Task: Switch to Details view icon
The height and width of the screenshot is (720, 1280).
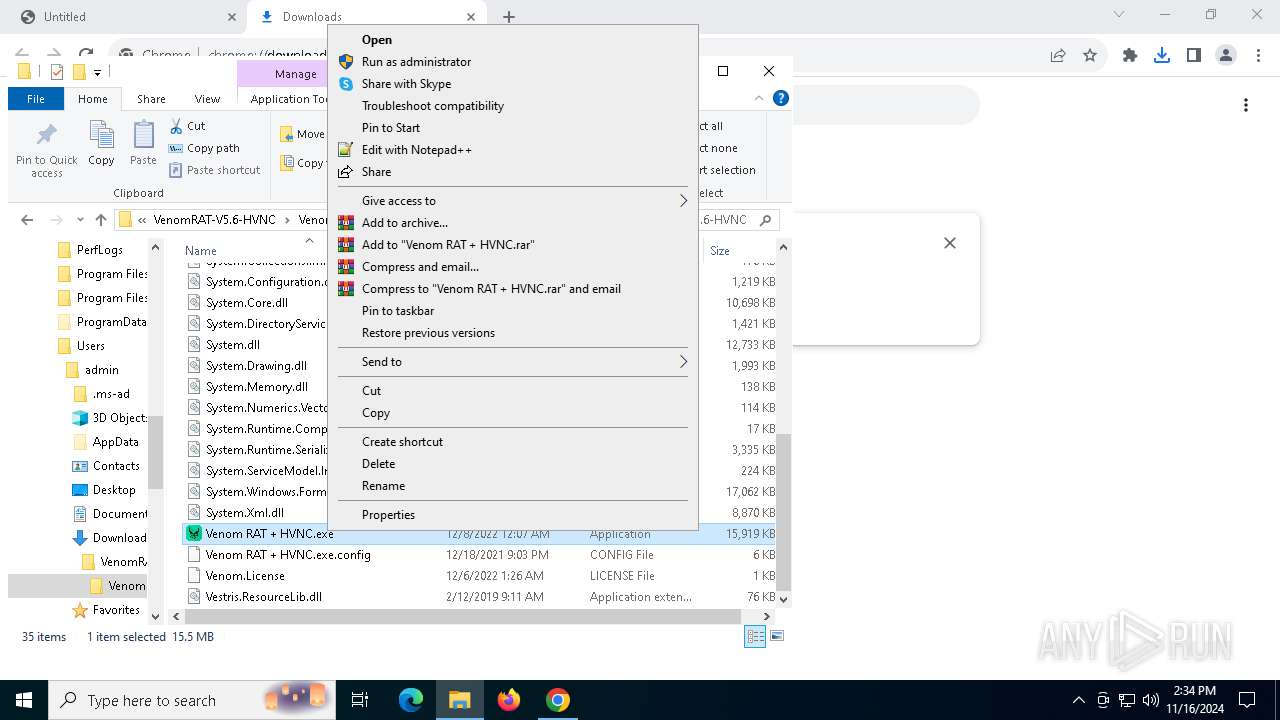Action: 755,636
